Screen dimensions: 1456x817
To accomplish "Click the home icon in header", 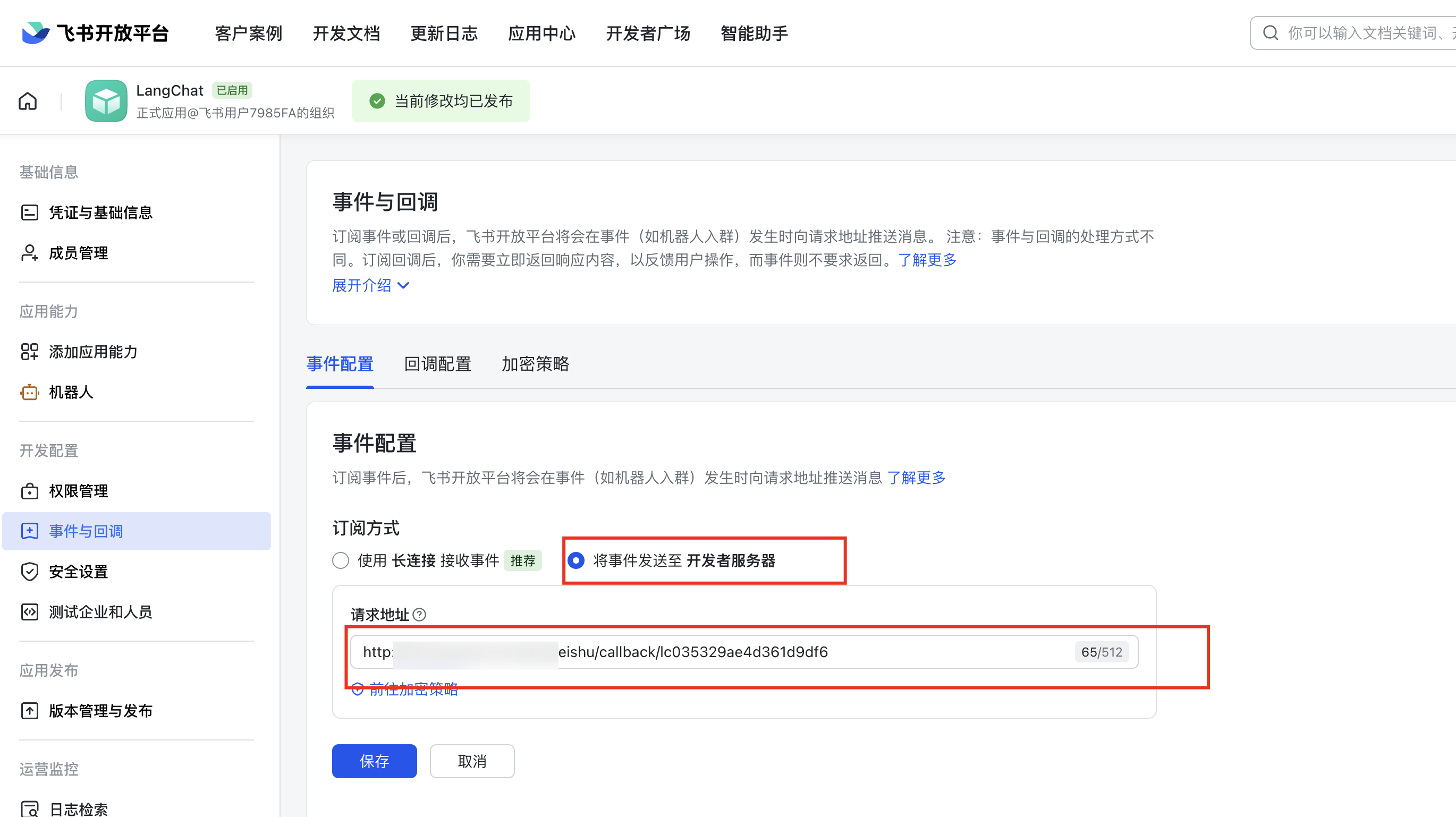I will (28, 101).
